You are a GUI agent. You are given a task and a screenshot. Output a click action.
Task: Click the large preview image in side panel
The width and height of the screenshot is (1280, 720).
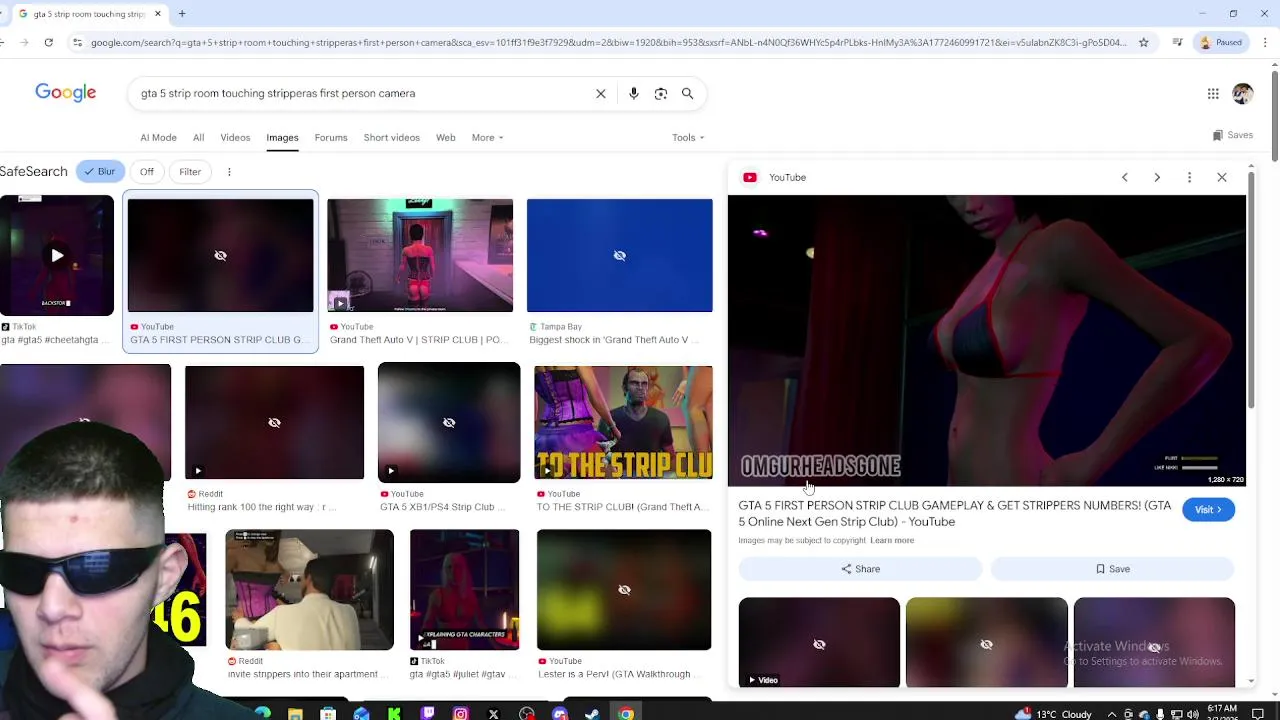tap(987, 340)
